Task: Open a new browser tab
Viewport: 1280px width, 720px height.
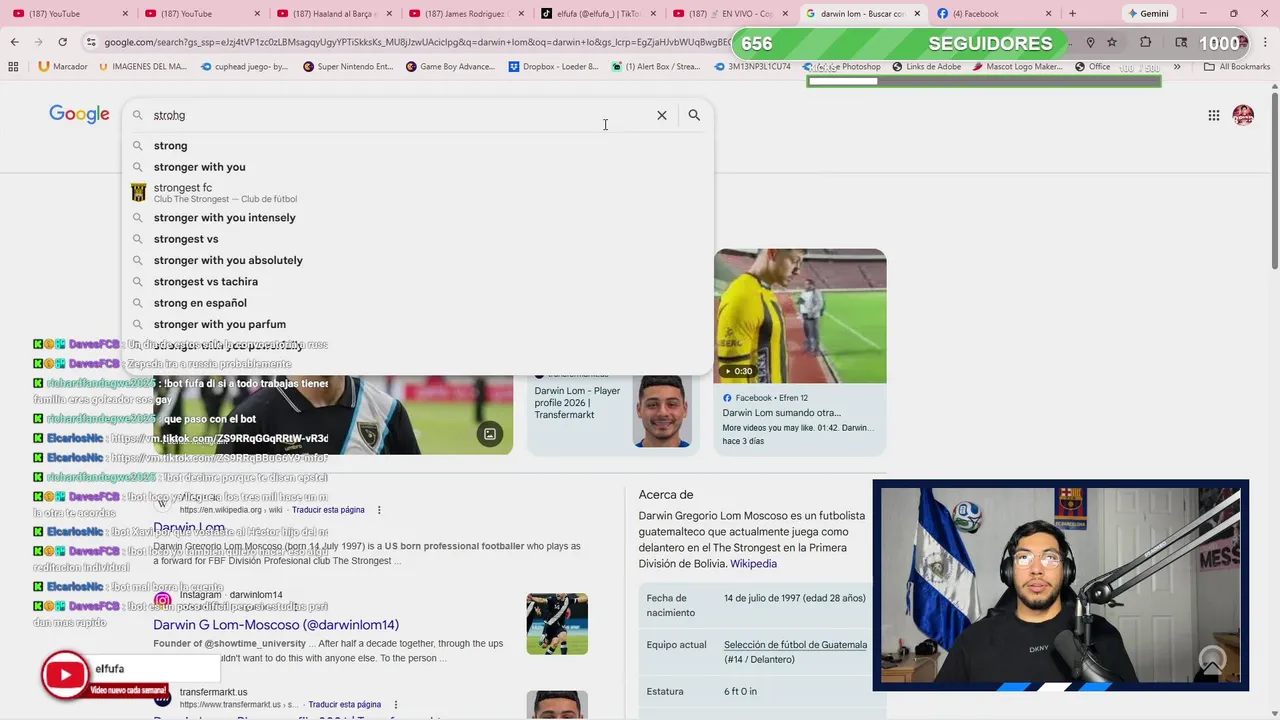Action: point(1072,13)
